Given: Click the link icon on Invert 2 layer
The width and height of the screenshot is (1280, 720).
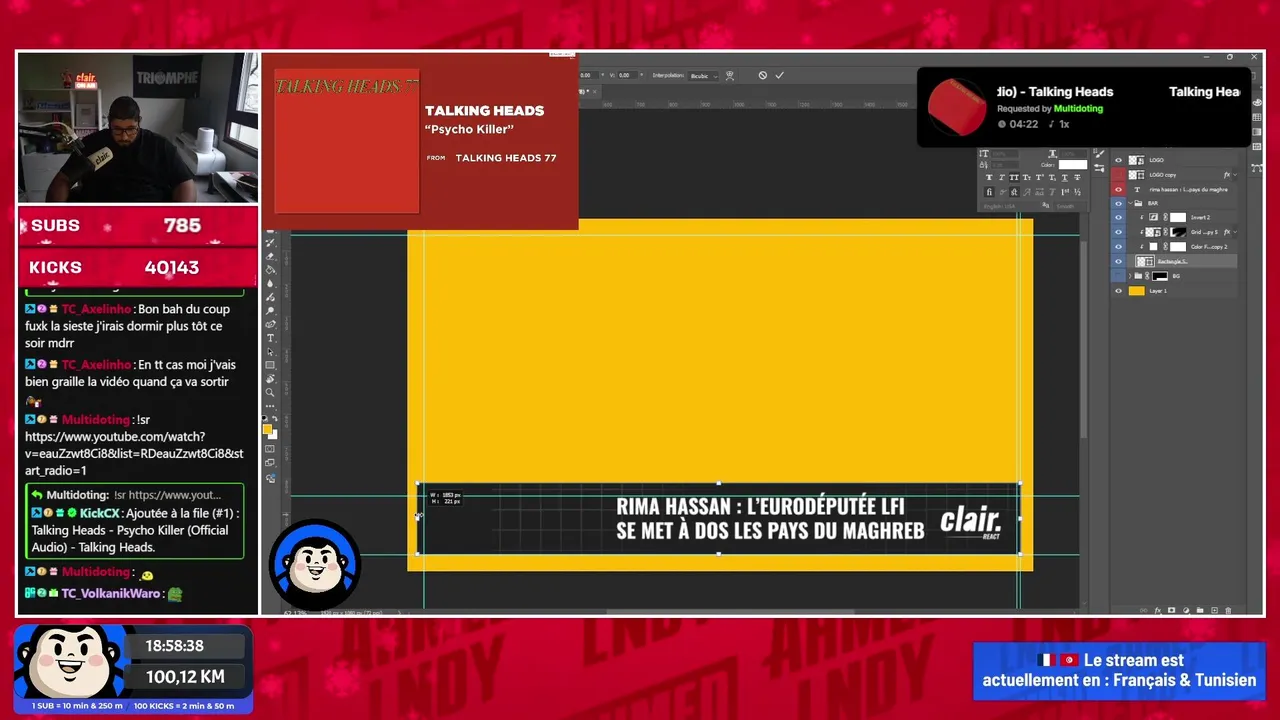Looking at the screenshot, I should click(x=1165, y=217).
